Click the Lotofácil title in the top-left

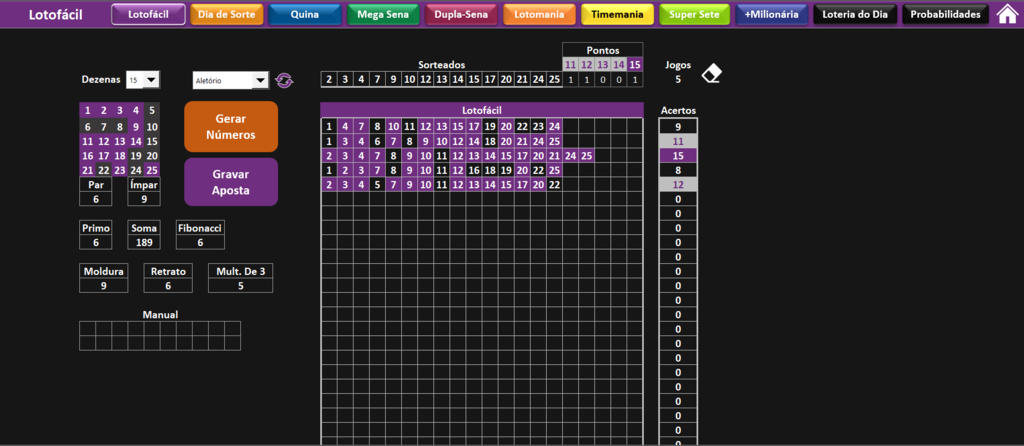56,14
